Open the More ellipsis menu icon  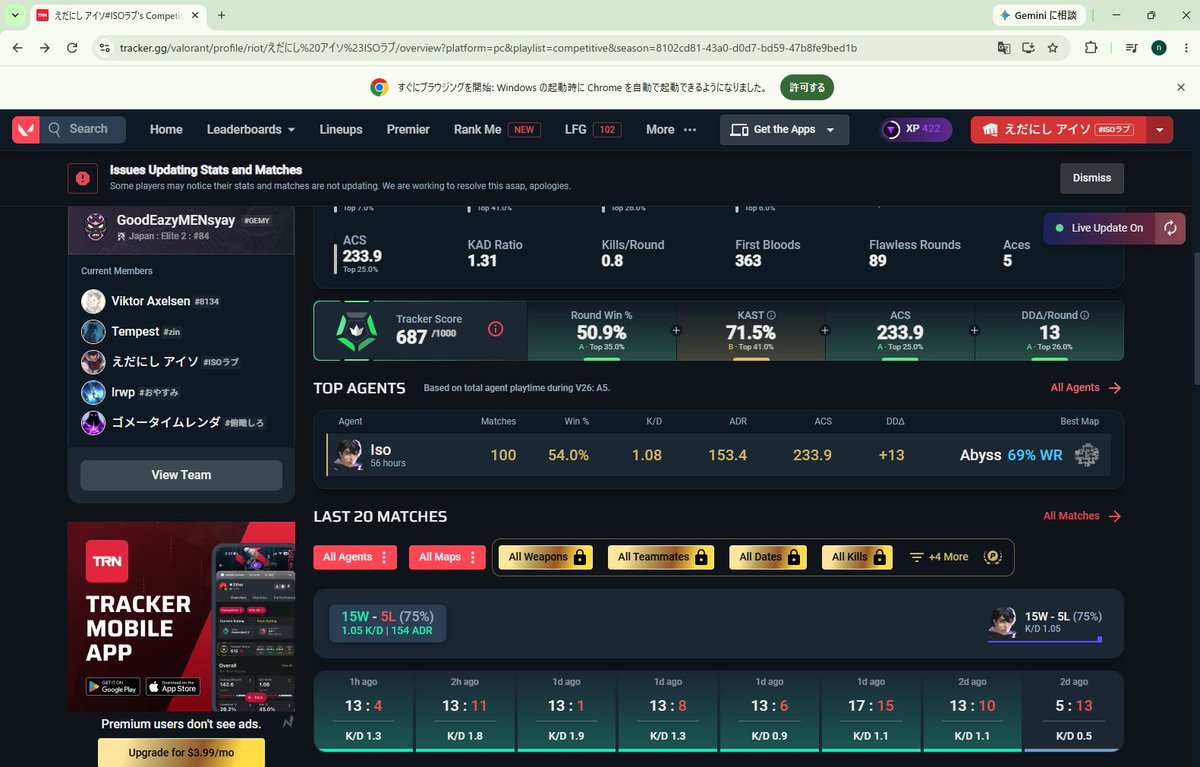point(689,130)
